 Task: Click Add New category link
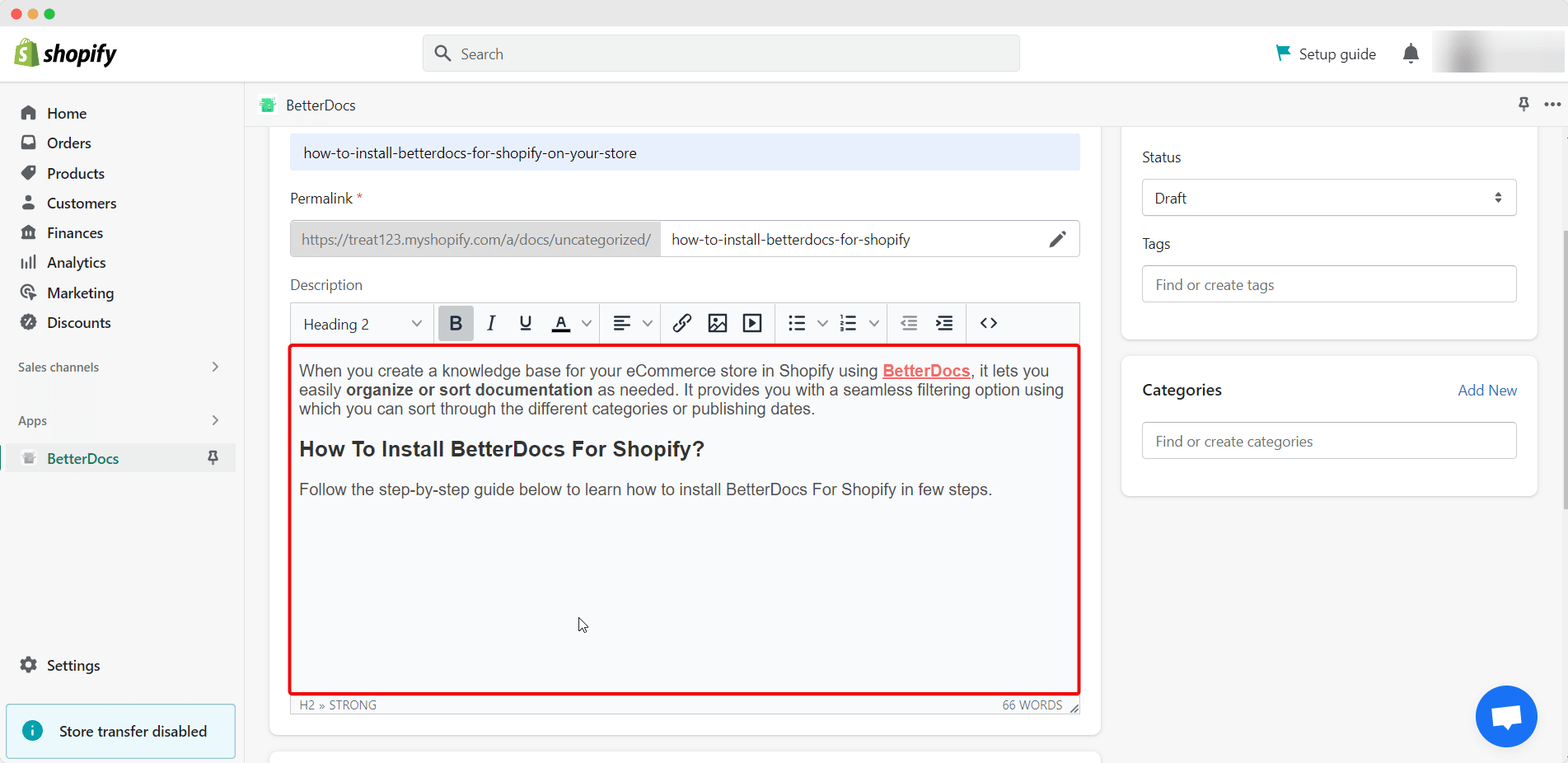pyautogui.click(x=1487, y=391)
